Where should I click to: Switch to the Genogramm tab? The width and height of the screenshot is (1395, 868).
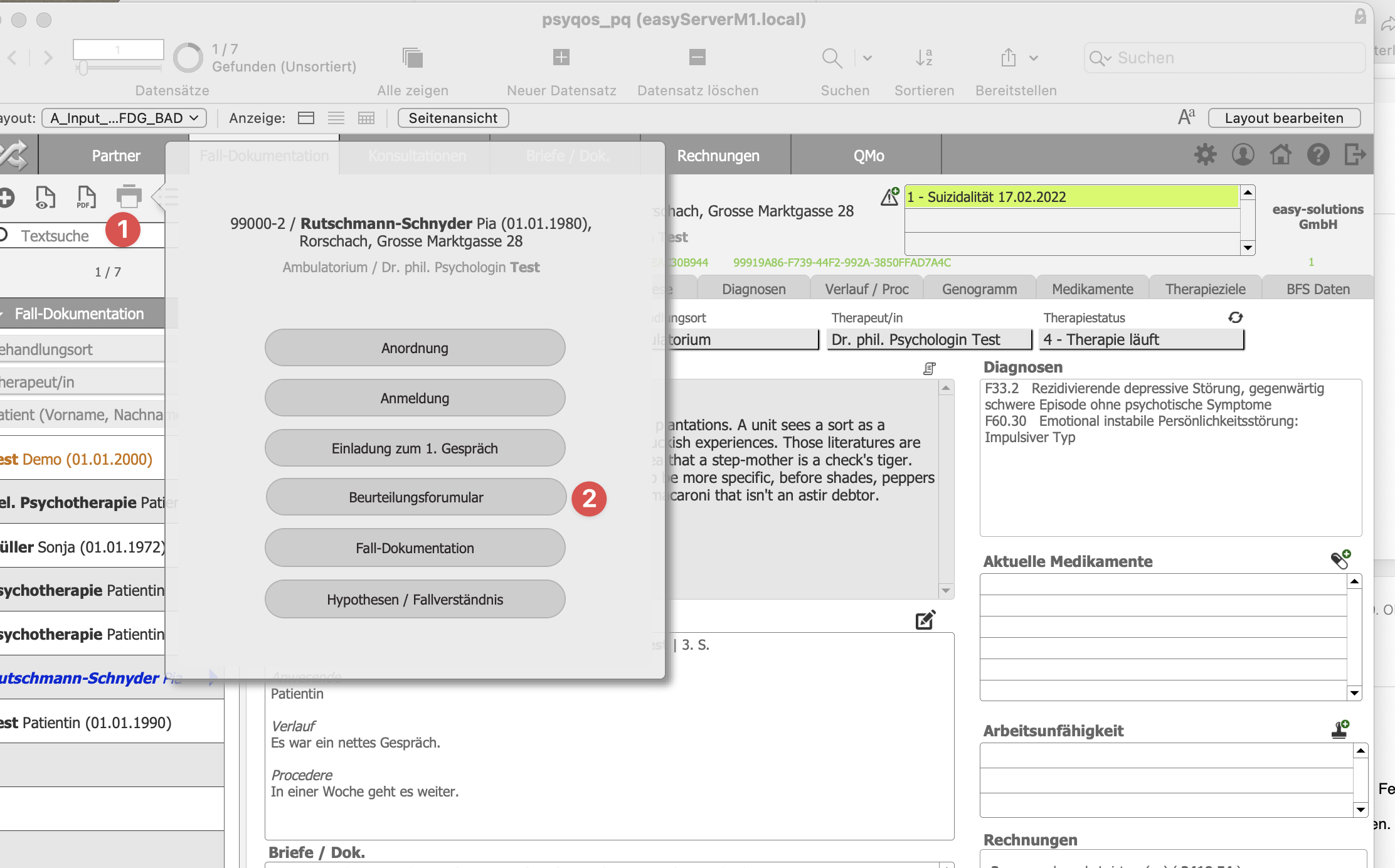(x=979, y=289)
